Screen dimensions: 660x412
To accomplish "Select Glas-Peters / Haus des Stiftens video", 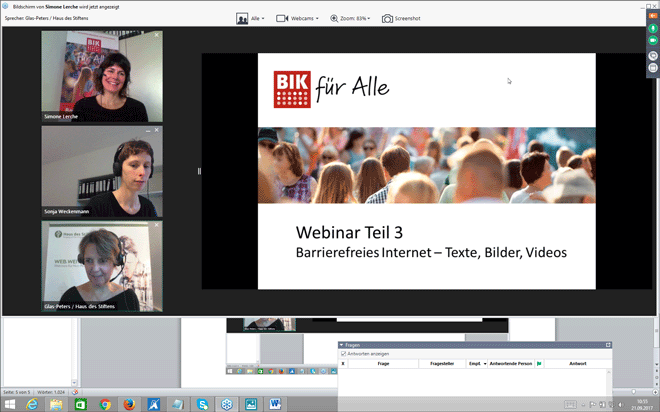I will (102, 266).
